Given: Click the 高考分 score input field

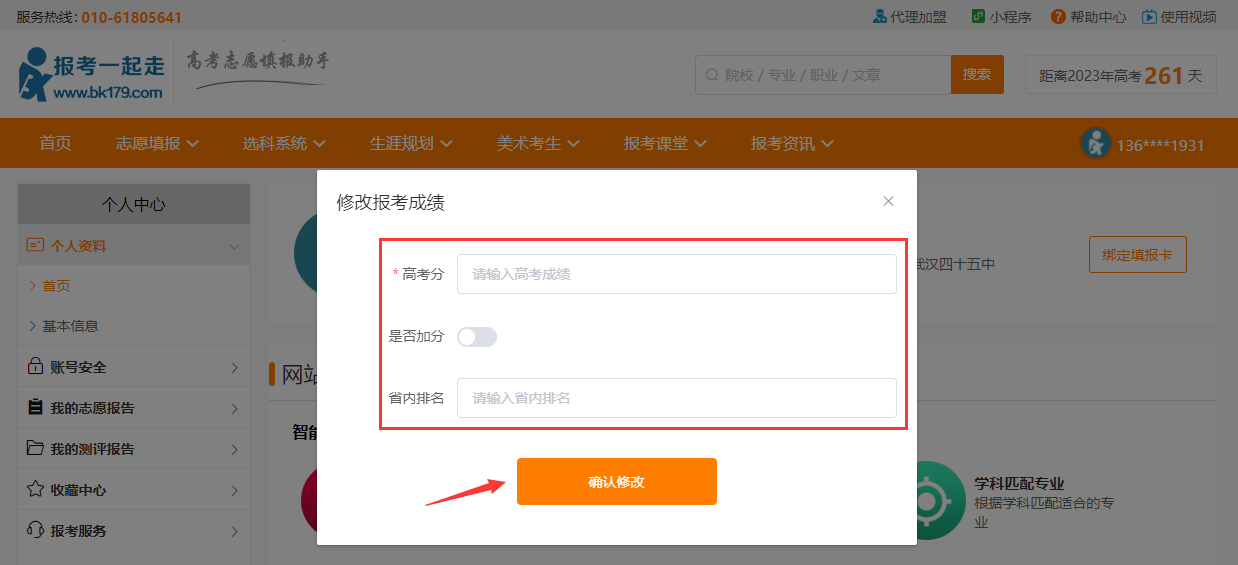Looking at the screenshot, I should pos(676,274).
